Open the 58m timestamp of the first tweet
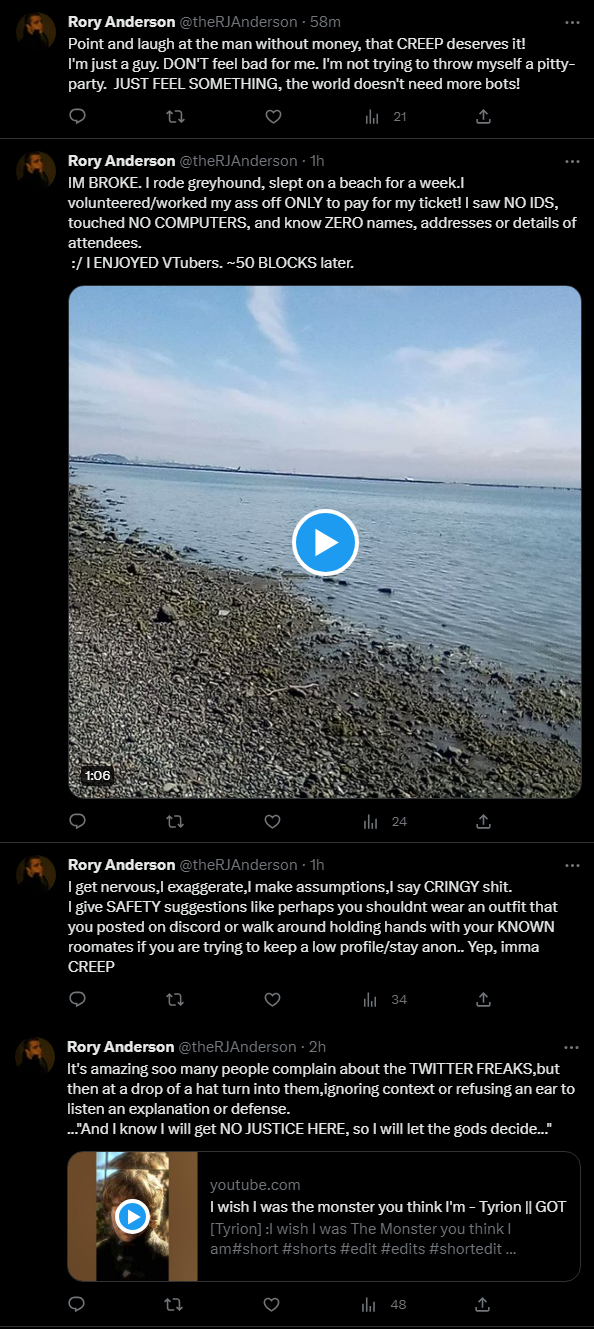 coord(324,21)
